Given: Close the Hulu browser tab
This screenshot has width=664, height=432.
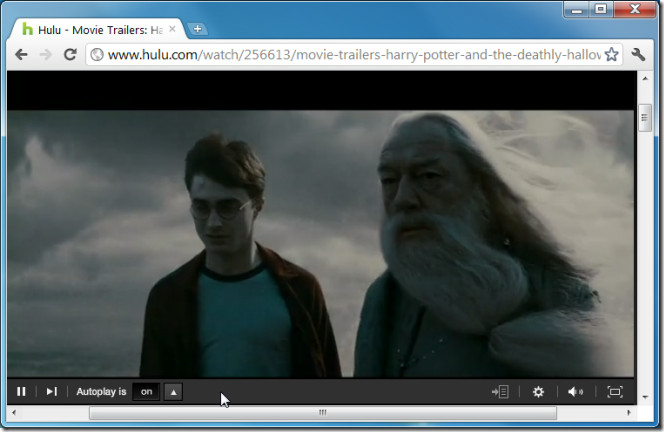Looking at the screenshot, I should click(x=172, y=29).
